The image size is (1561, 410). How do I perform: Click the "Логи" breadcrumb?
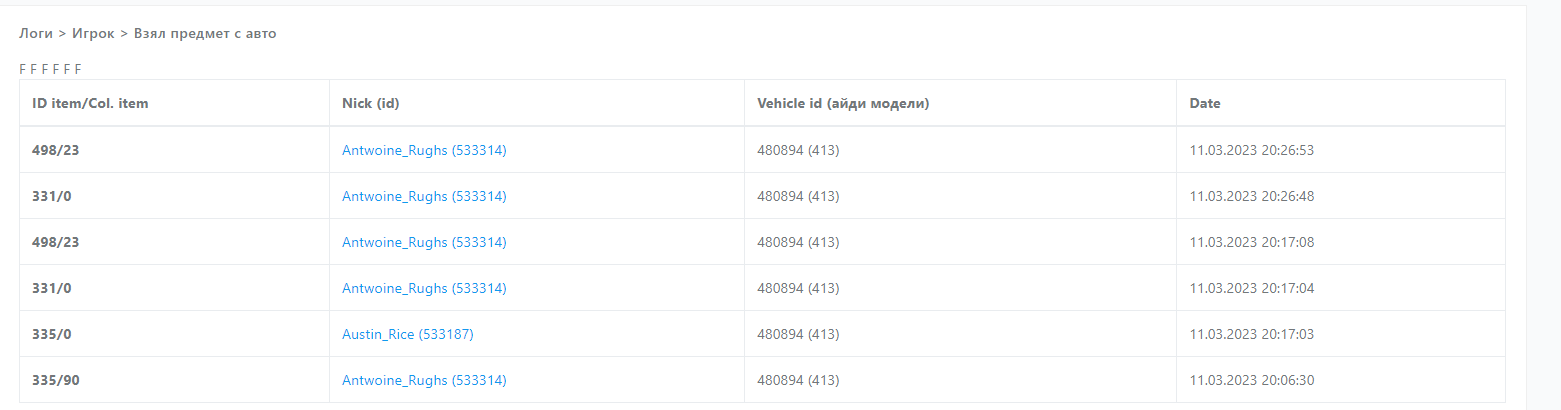(36, 34)
